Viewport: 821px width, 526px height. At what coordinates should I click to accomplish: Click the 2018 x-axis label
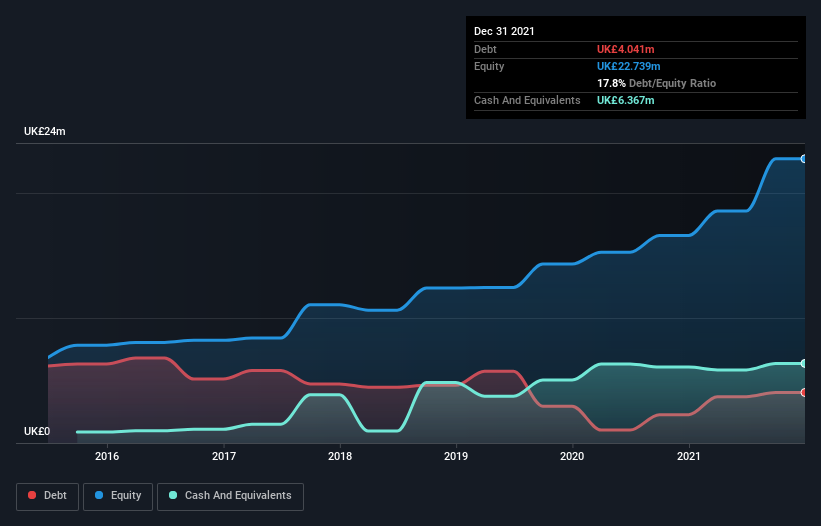click(x=340, y=456)
